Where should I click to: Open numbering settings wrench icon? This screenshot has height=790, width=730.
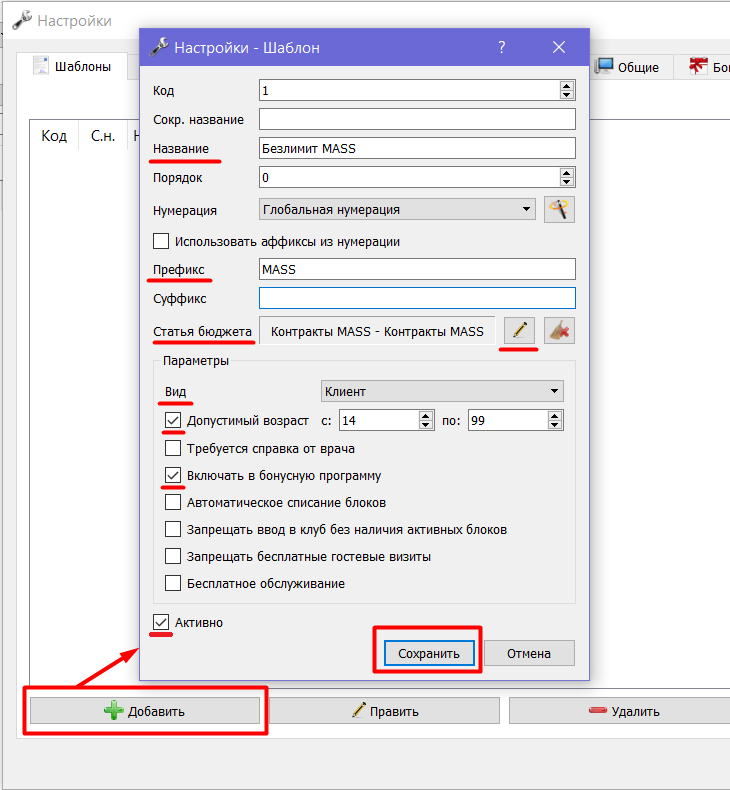[x=559, y=210]
